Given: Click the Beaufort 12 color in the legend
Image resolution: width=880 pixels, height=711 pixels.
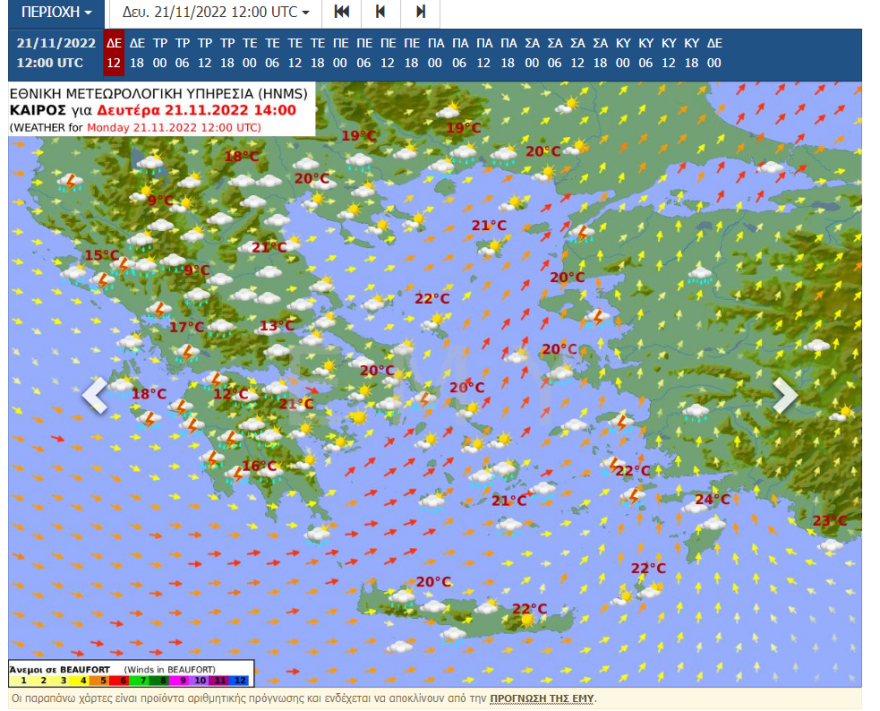Looking at the screenshot, I should (x=239, y=680).
